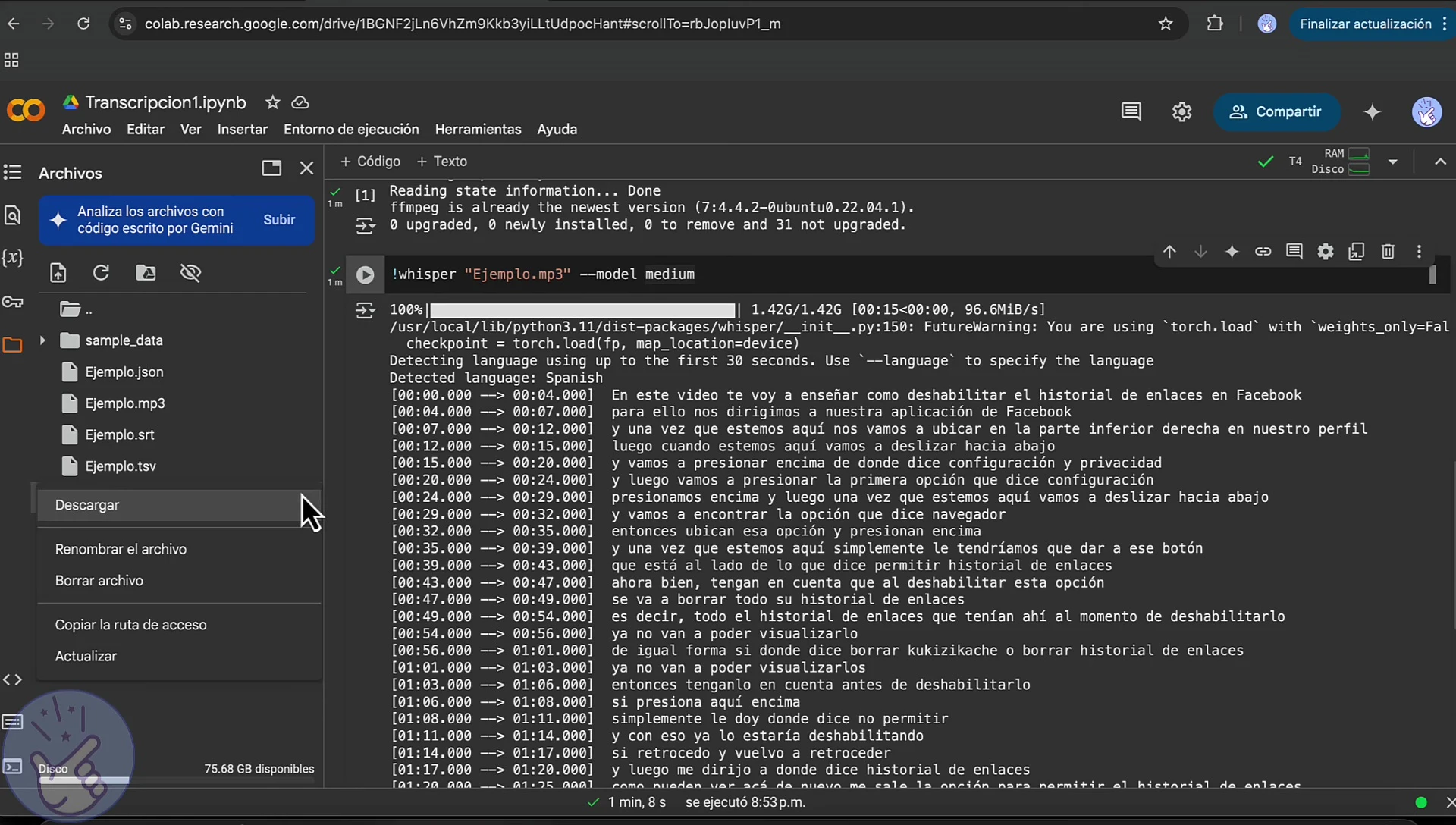Select the Ejemplo.json file
The height and width of the screenshot is (825, 1456).
(124, 372)
